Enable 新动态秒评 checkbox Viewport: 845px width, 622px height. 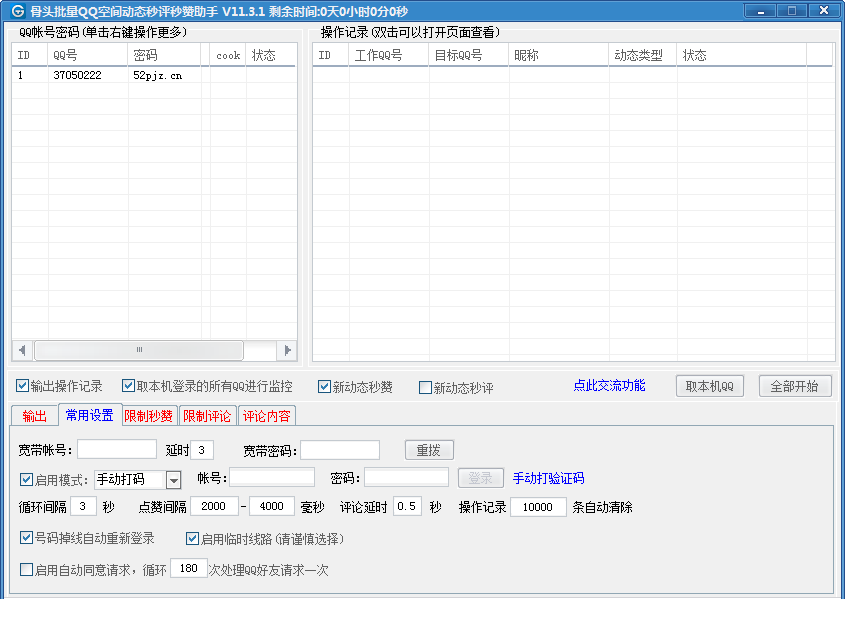click(x=425, y=388)
